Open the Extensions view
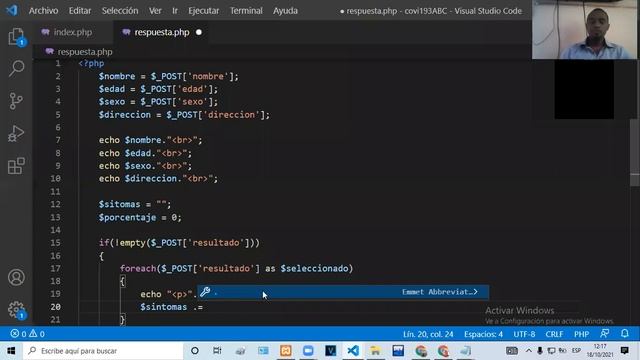 [16, 166]
